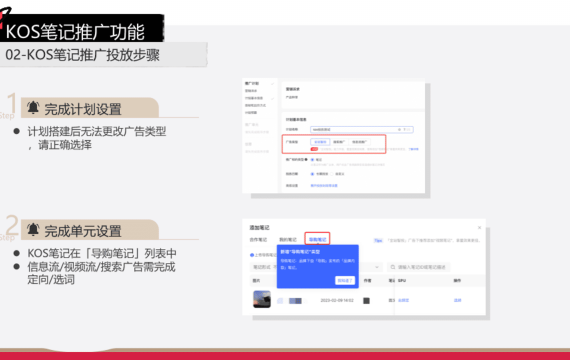Image resolution: width=570 pixels, height=360 pixels.
Task: Click the chevron arrow of the note filter dropdown
Action: pyautogui.click(x=377, y=267)
